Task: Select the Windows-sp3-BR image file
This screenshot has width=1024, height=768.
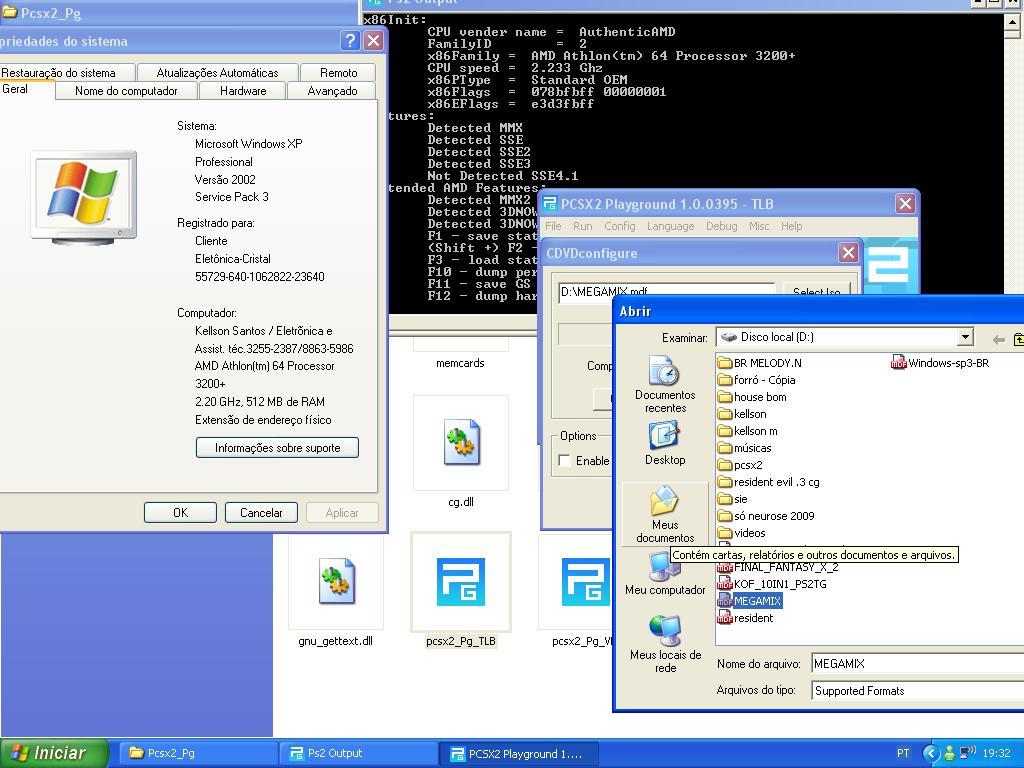Action: (940, 362)
